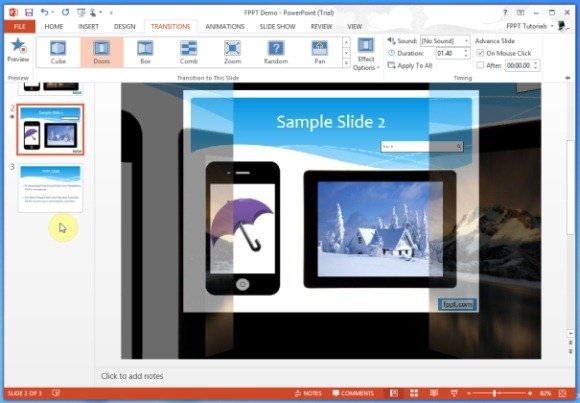Viewport: 580px width, 403px height.
Task: Expand the Effect Options menu
Action: 366,54
